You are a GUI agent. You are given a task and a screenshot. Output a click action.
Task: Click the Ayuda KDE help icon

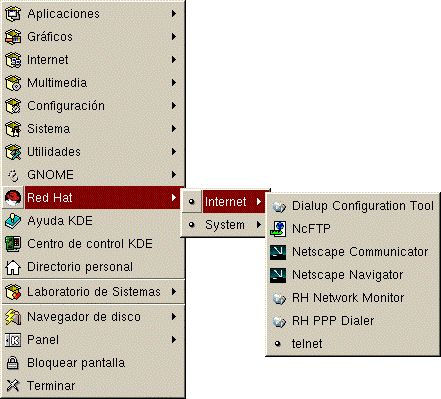pyautogui.click(x=13, y=221)
